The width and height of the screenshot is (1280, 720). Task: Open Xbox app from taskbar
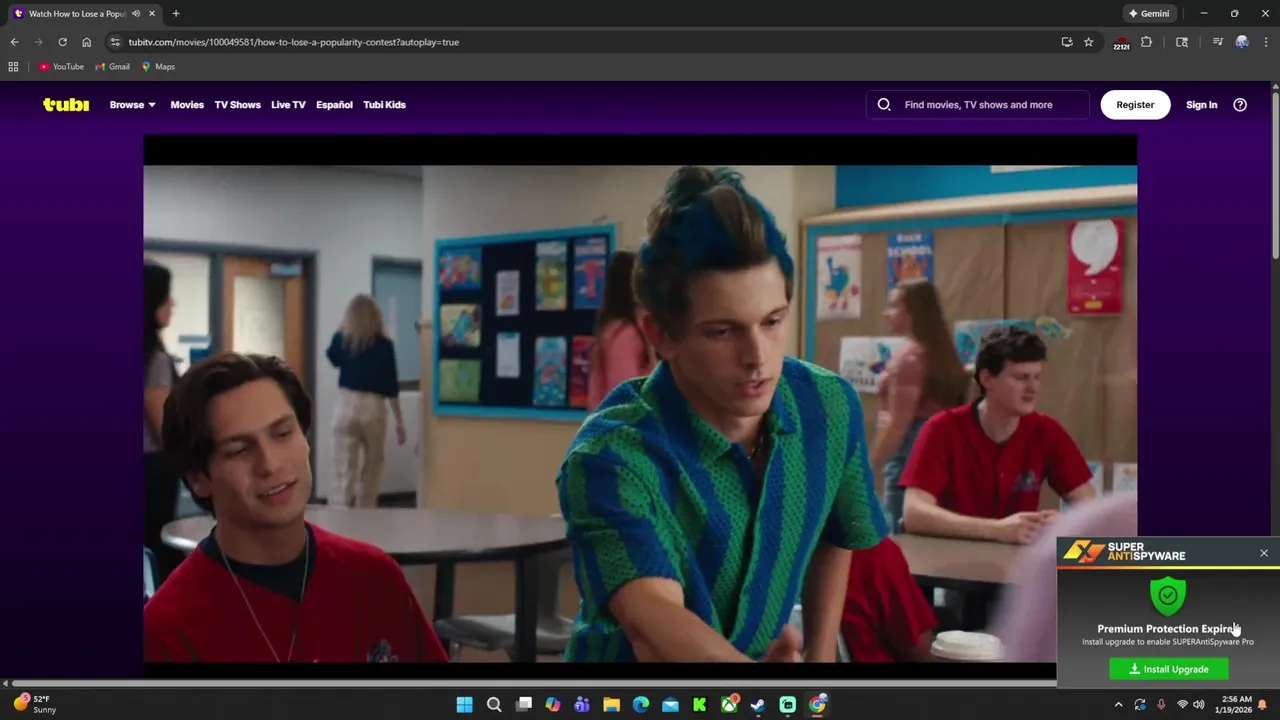[x=729, y=705]
